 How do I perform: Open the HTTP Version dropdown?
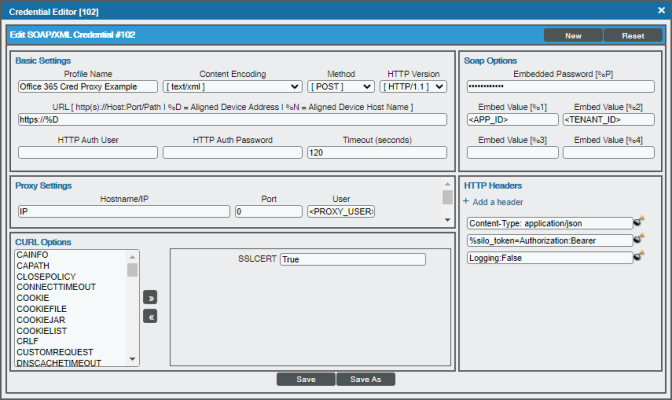[413, 87]
